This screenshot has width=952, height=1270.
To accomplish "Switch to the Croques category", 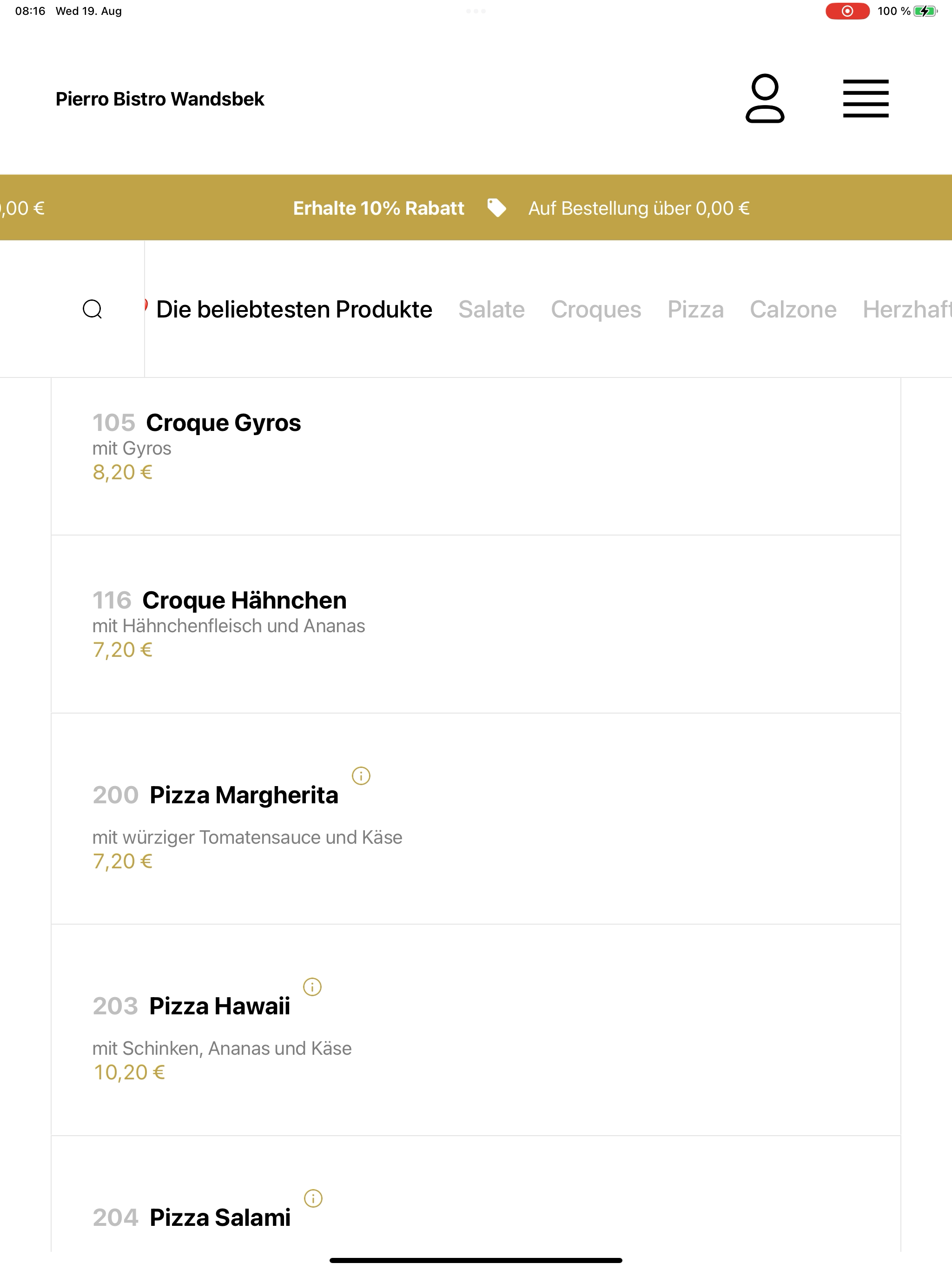I will pyautogui.click(x=596, y=310).
